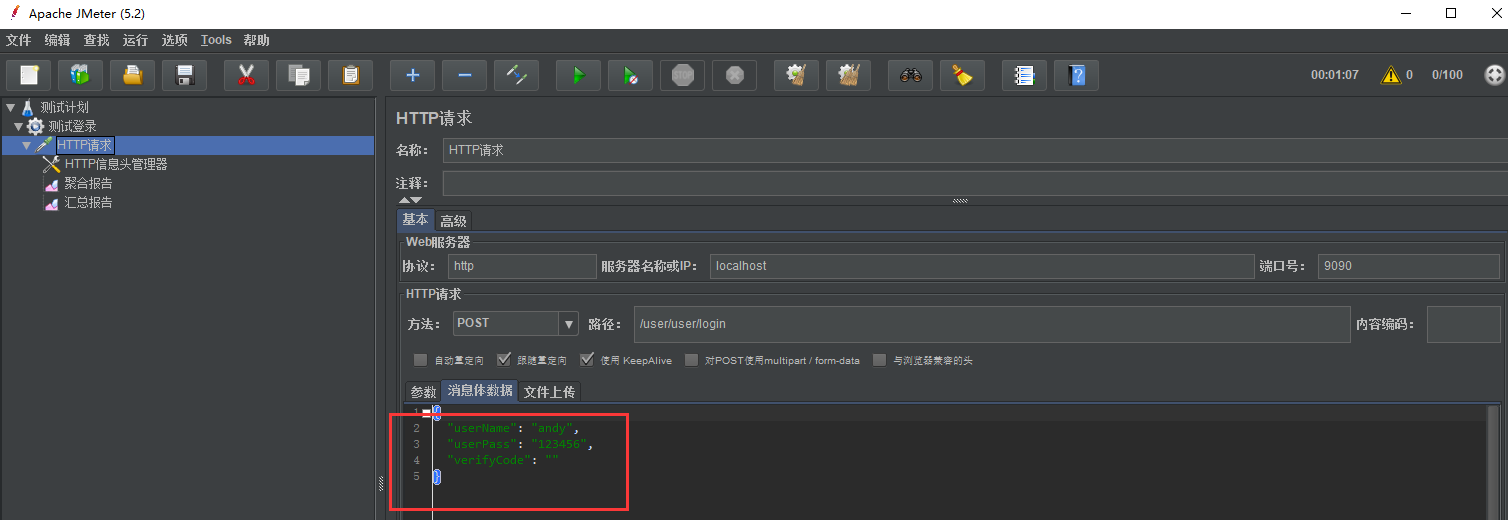1508x520 pixels.
Task: Open the 选项 menu
Action: [175, 40]
